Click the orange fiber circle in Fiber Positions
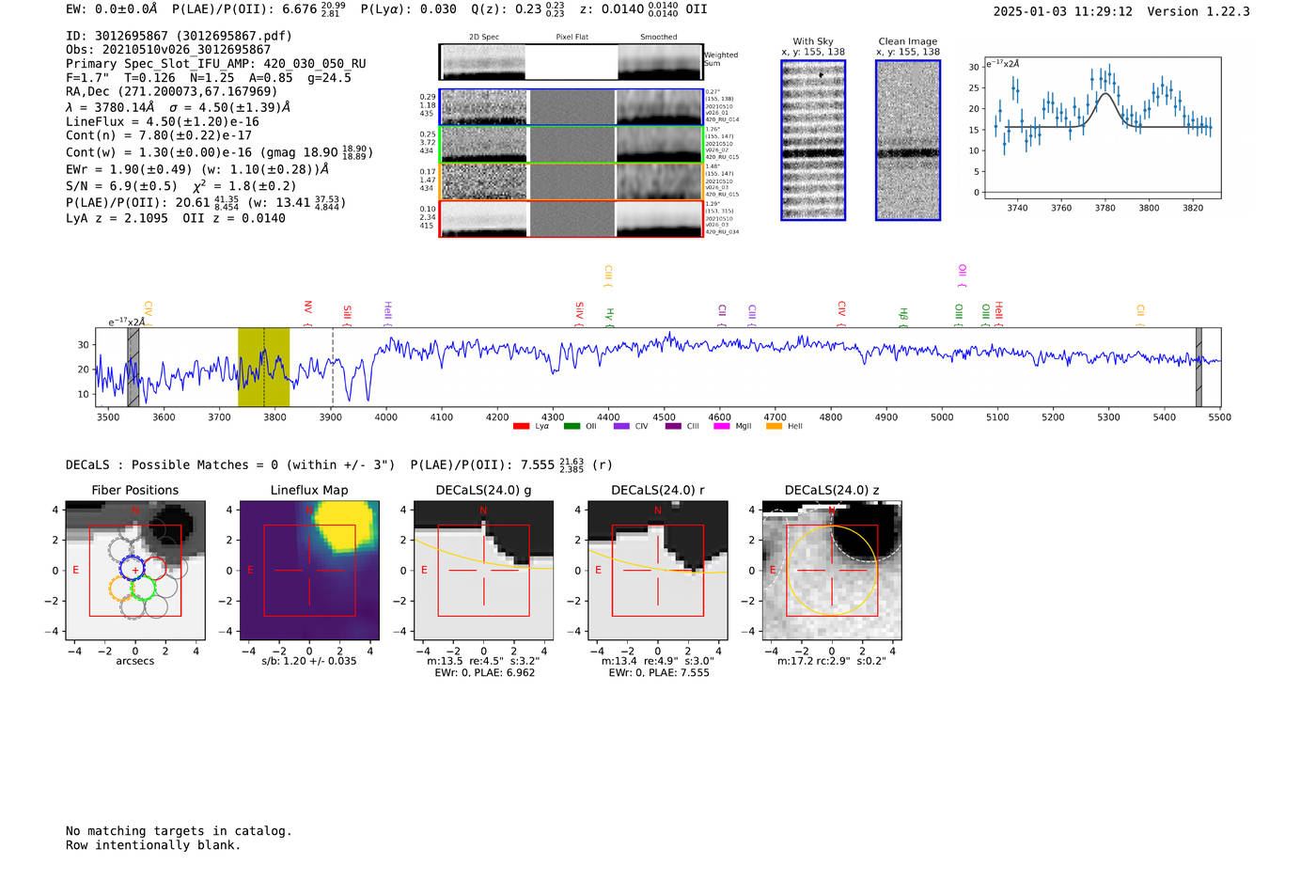The image size is (1316, 896). (x=122, y=589)
